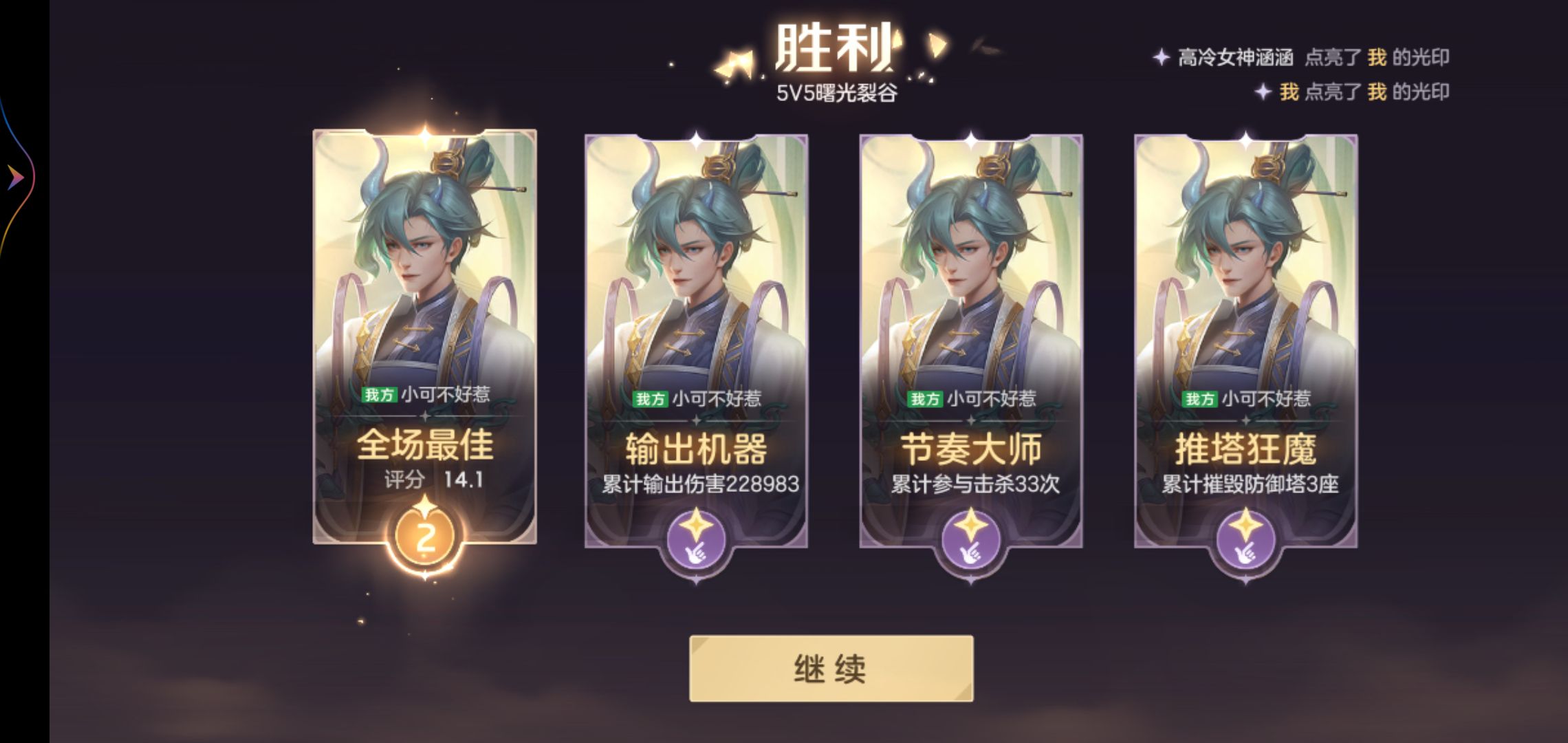Tap the like icon under 节奏大师 card
Screen dimensions: 1568x743
click(x=970, y=539)
